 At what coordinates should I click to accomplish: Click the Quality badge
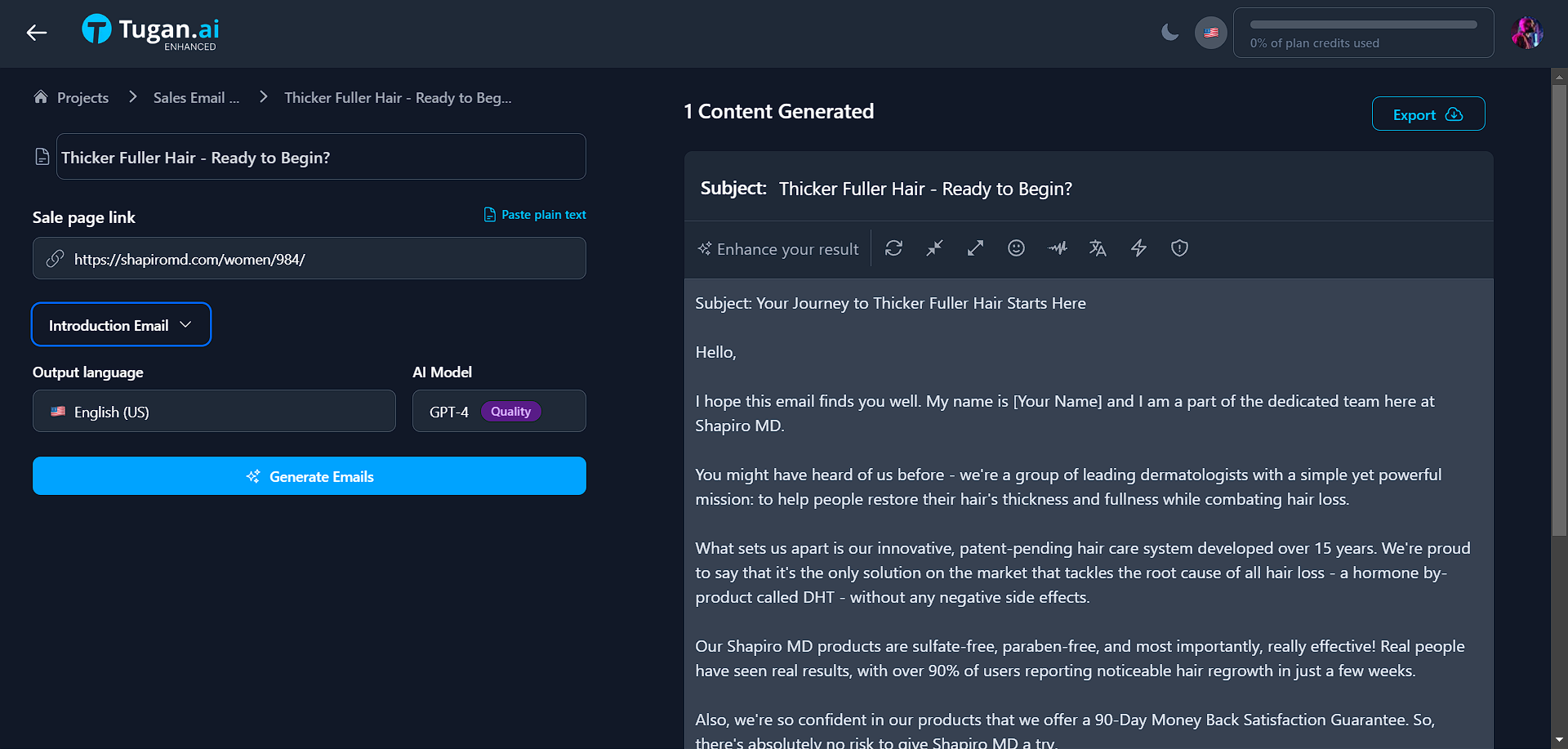click(510, 412)
